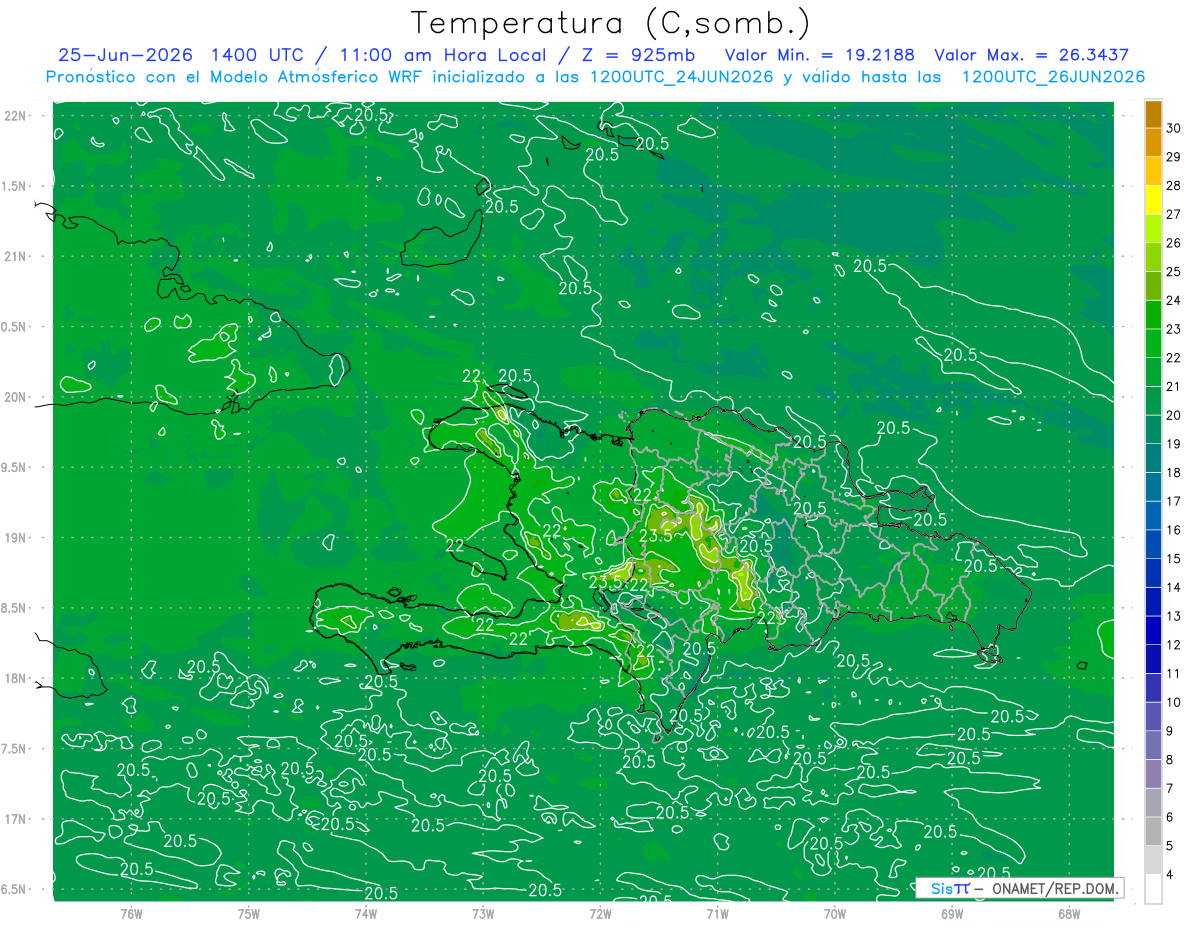The image size is (1200, 927).
Task: Click the "75W" longitude label
Action: pos(248,914)
